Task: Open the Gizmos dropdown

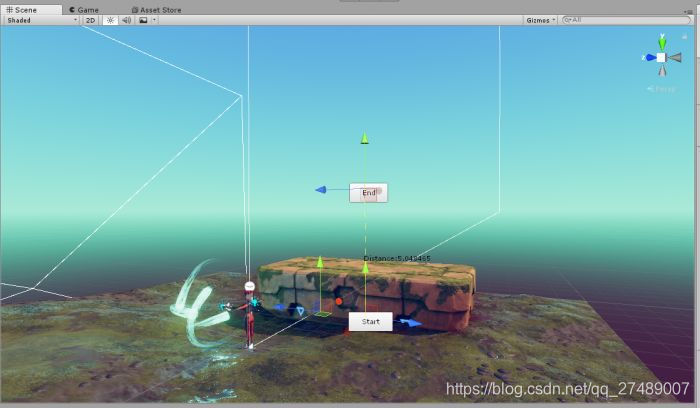Action: coord(540,20)
